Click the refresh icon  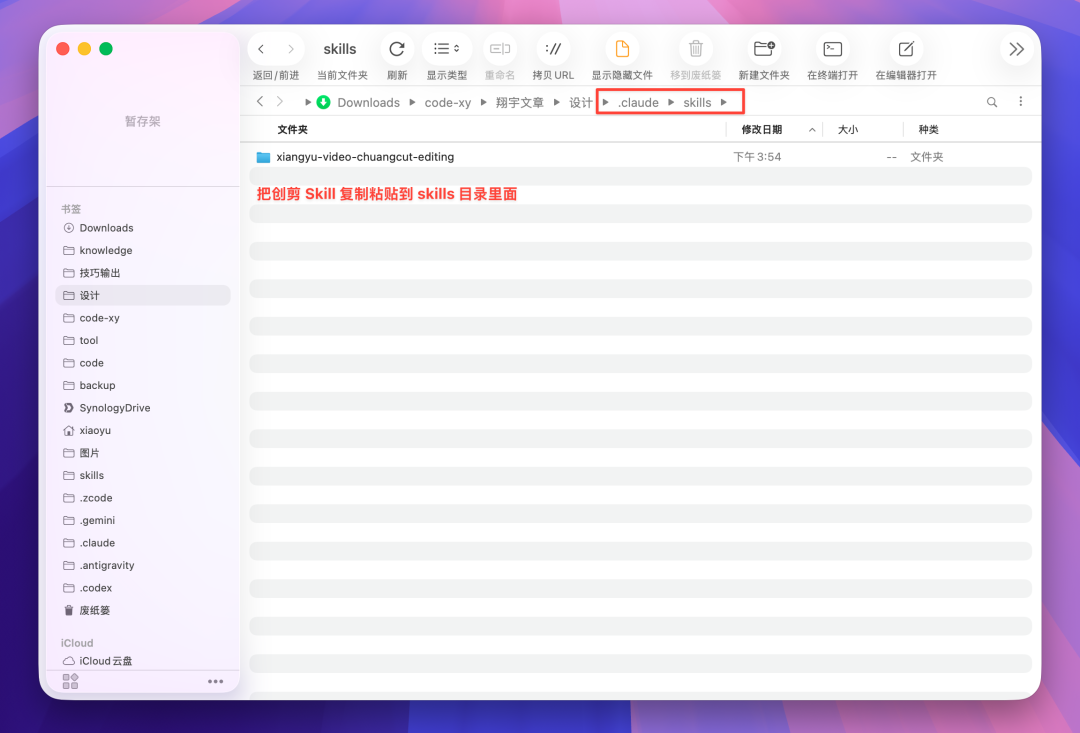(397, 49)
